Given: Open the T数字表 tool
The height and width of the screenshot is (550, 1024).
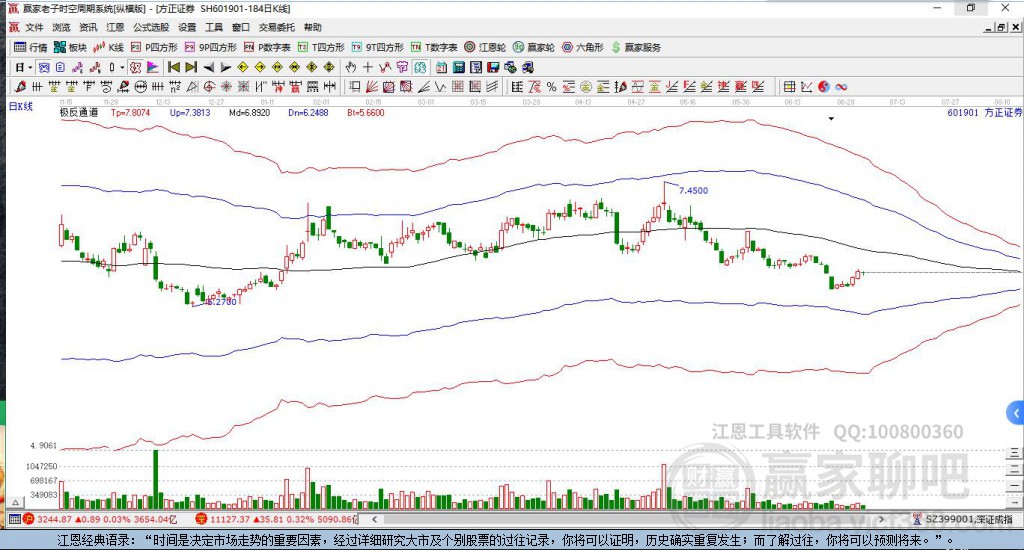Looking at the screenshot, I should [x=434, y=47].
